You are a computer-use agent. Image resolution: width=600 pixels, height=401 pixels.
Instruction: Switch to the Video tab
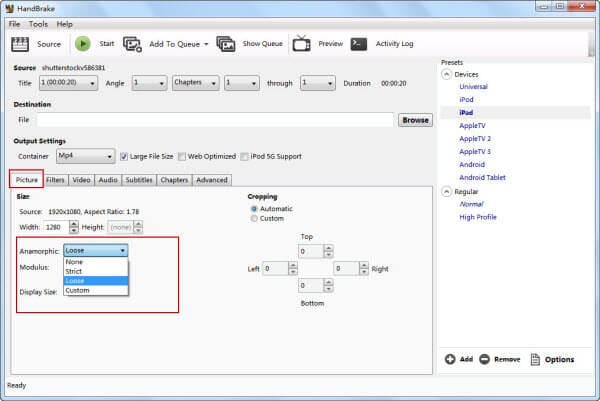(x=81, y=180)
